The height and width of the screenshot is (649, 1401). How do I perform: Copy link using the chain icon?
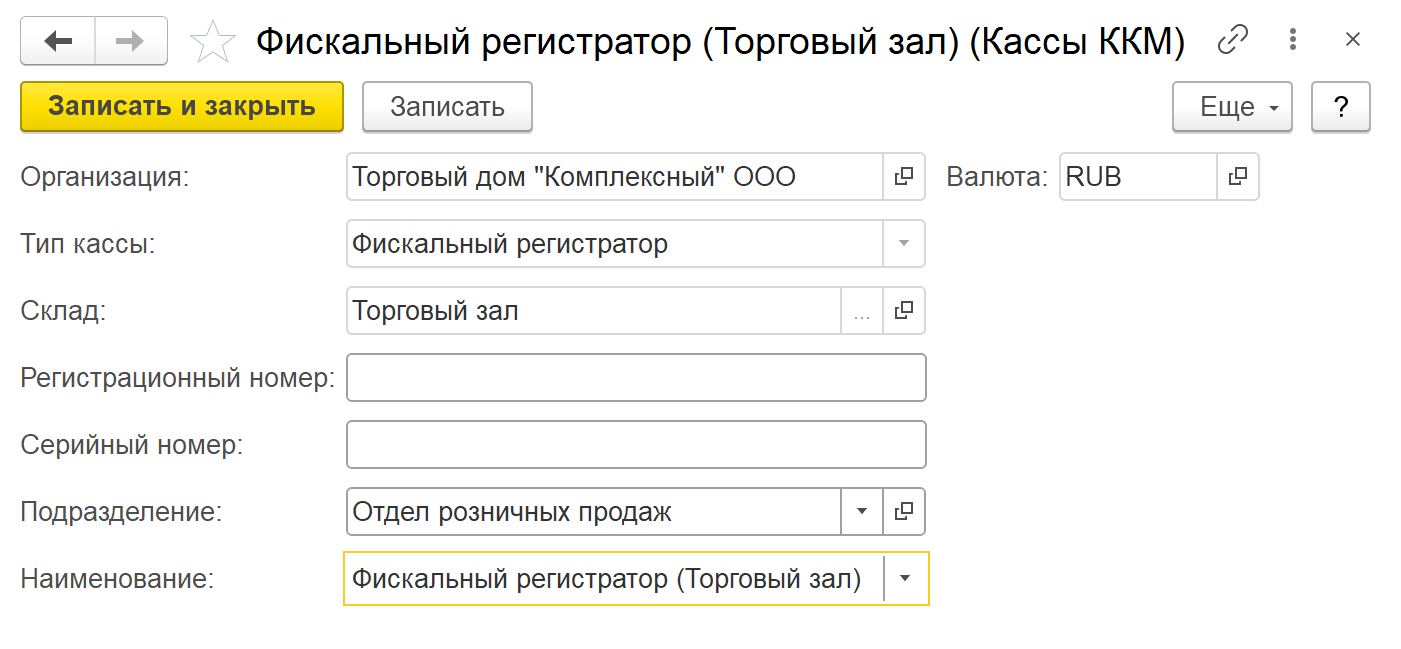[x=1233, y=40]
